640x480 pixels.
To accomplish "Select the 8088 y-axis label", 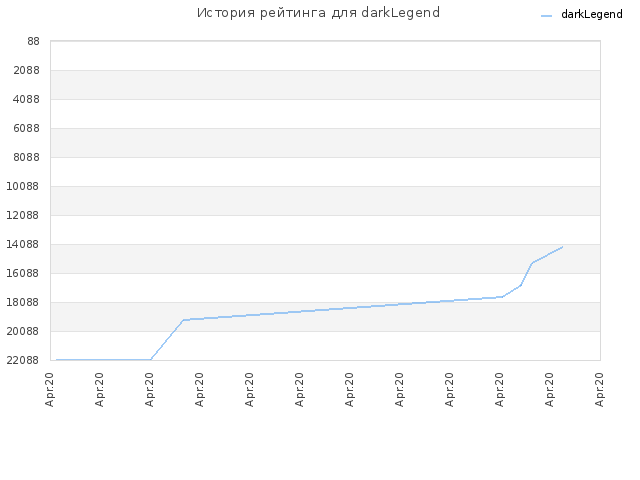I will [x=27, y=157].
